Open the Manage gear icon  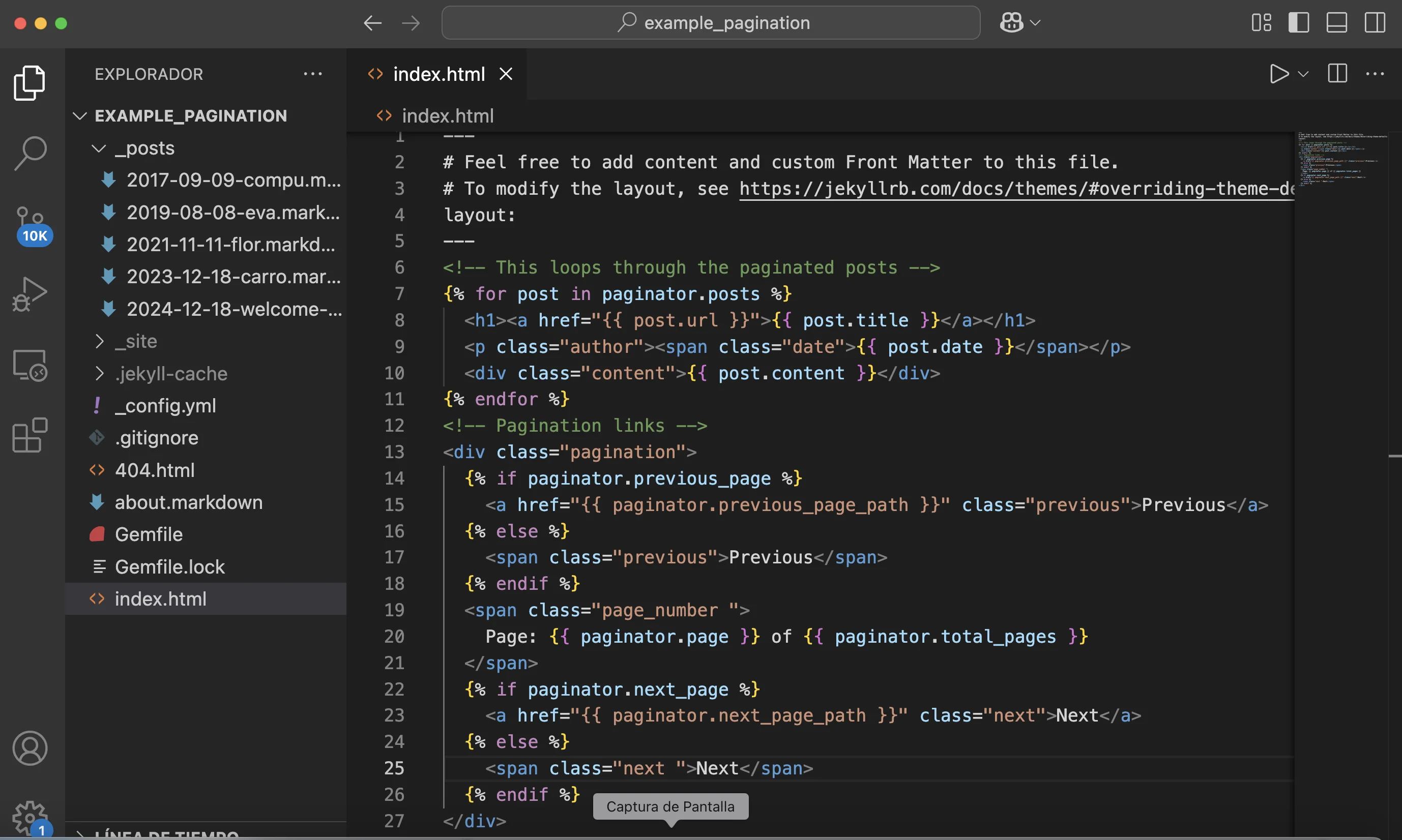31,818
